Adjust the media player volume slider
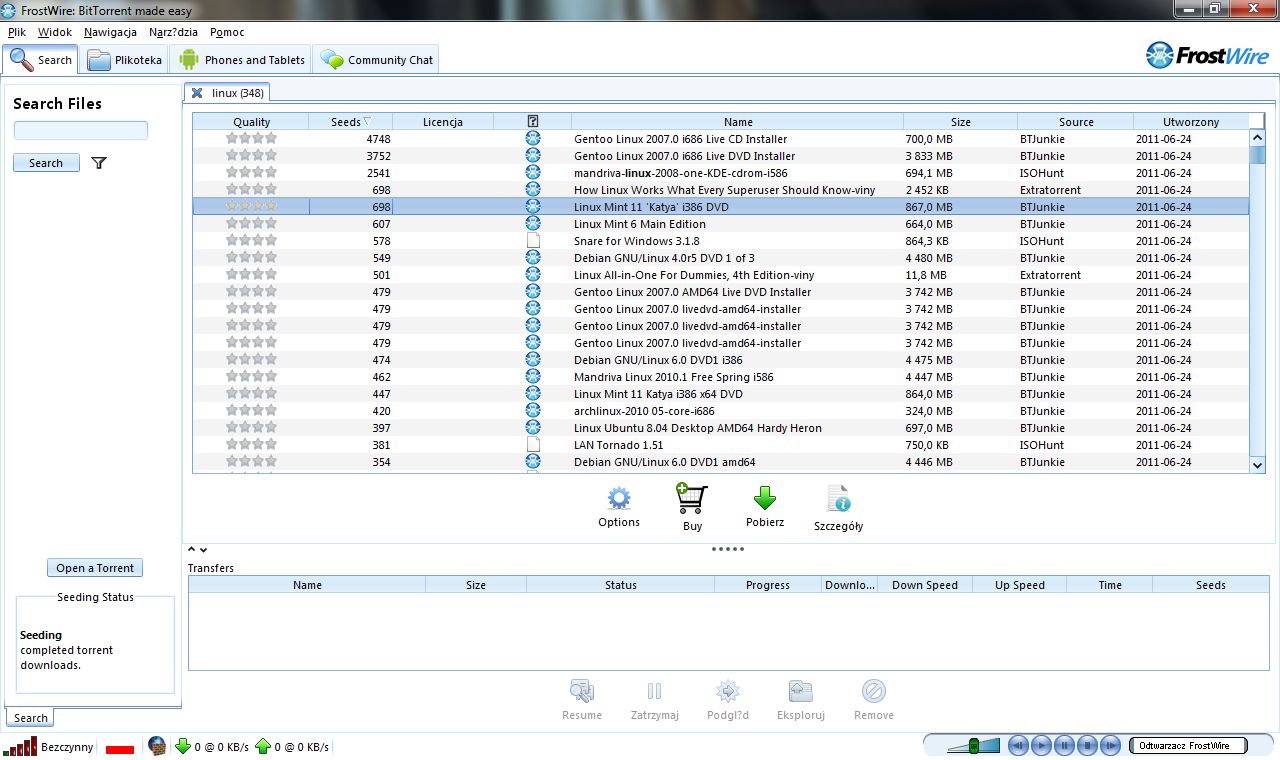 (973, 745)
